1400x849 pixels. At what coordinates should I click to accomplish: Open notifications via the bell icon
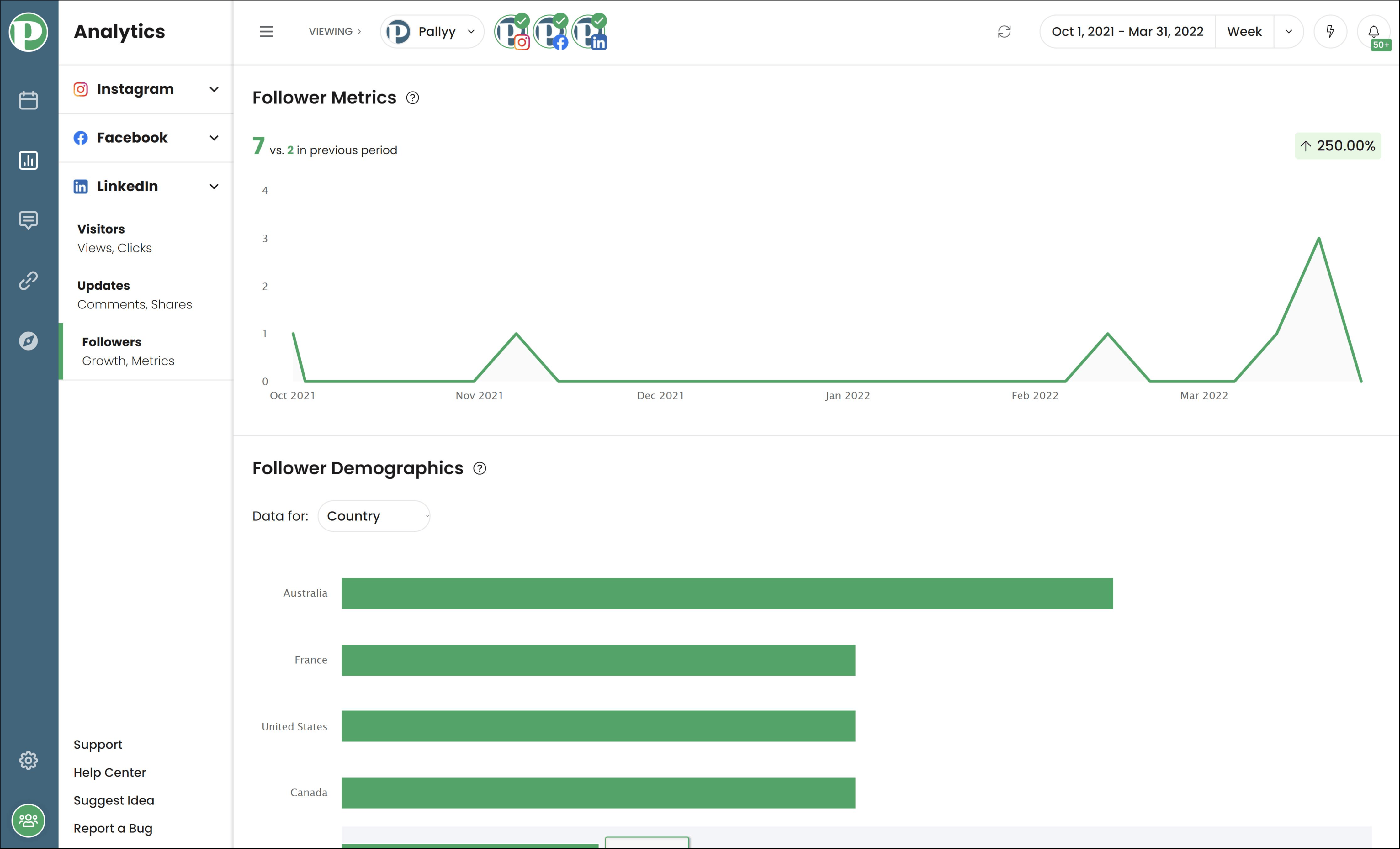tap(1373, 31)
